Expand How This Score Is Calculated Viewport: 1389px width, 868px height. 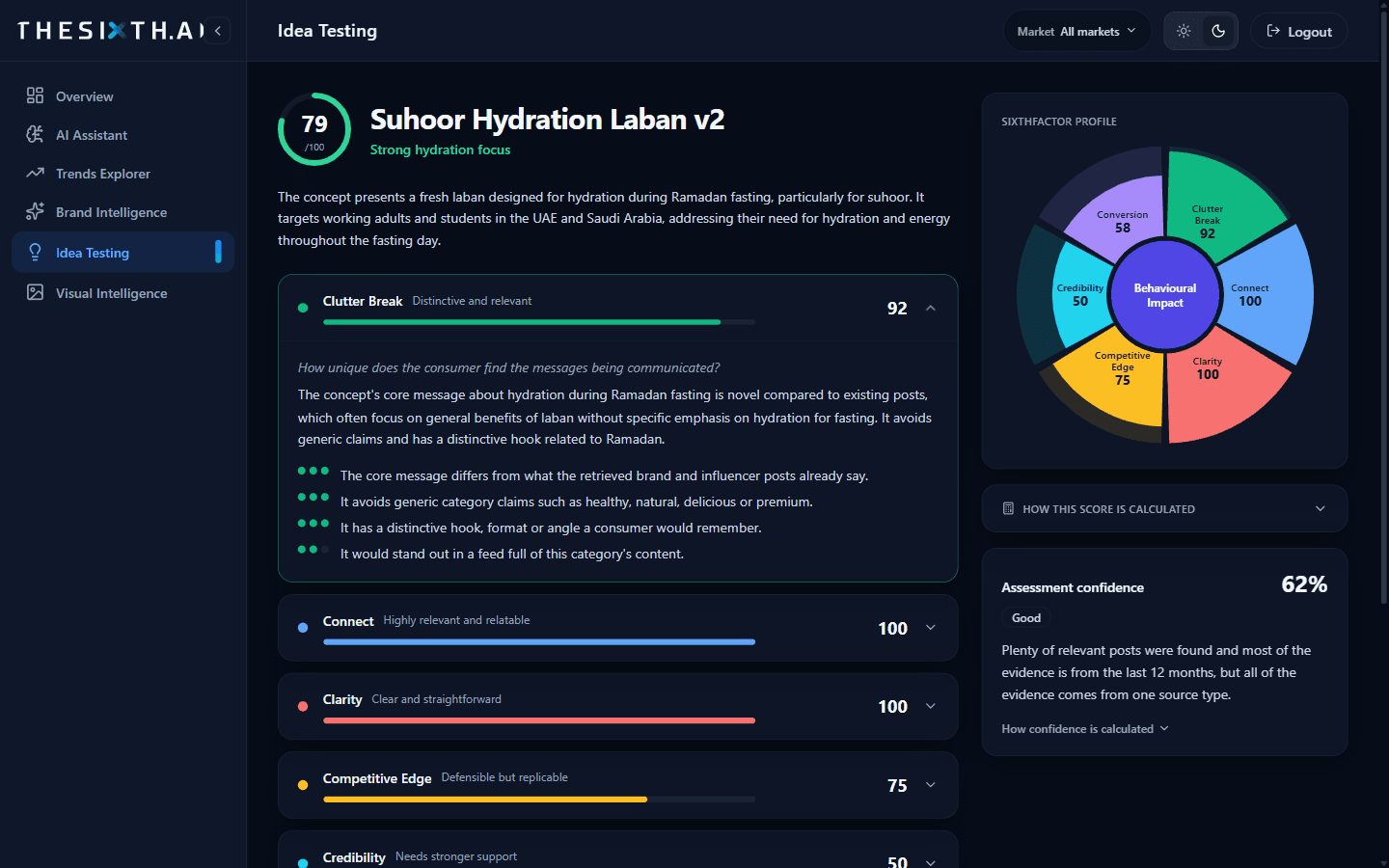[1164, 508]
